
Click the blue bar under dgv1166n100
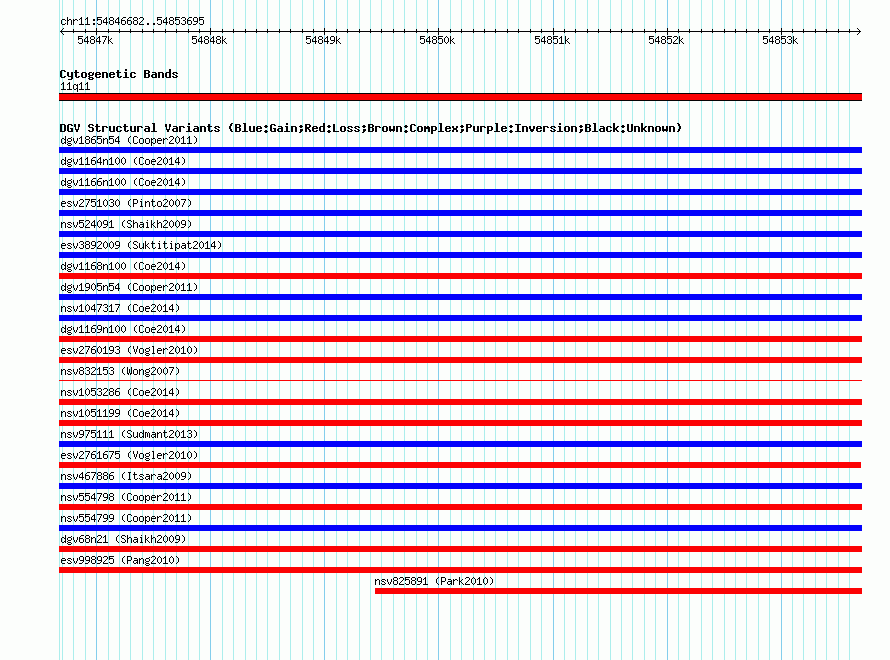(460, 192)
